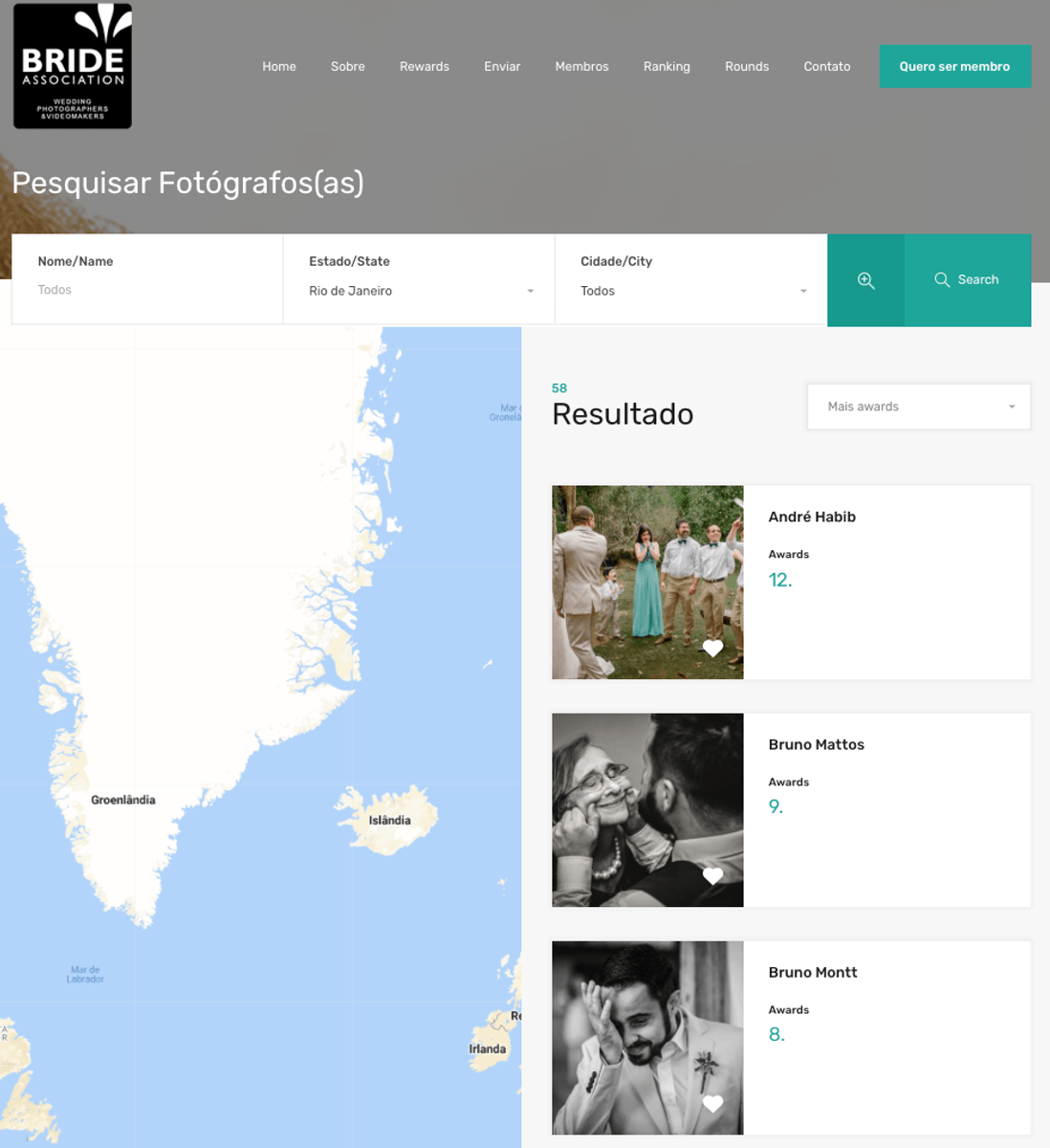Select the Rewards menu item
The height and width of the screenshot is (1148, 1050).
(x=425, y=66)
